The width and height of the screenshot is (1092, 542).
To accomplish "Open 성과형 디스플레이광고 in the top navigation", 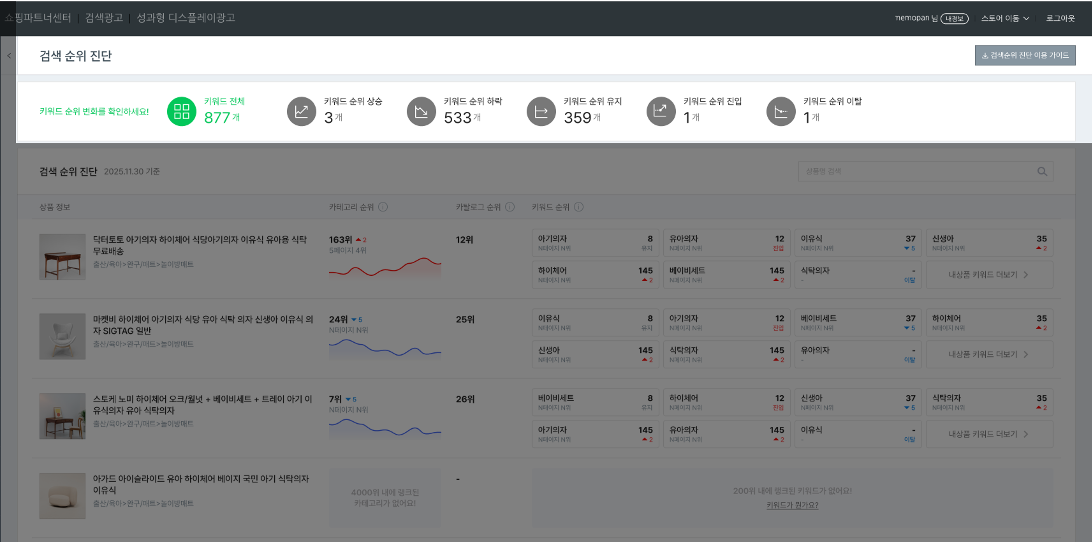I will pos(186,18).
